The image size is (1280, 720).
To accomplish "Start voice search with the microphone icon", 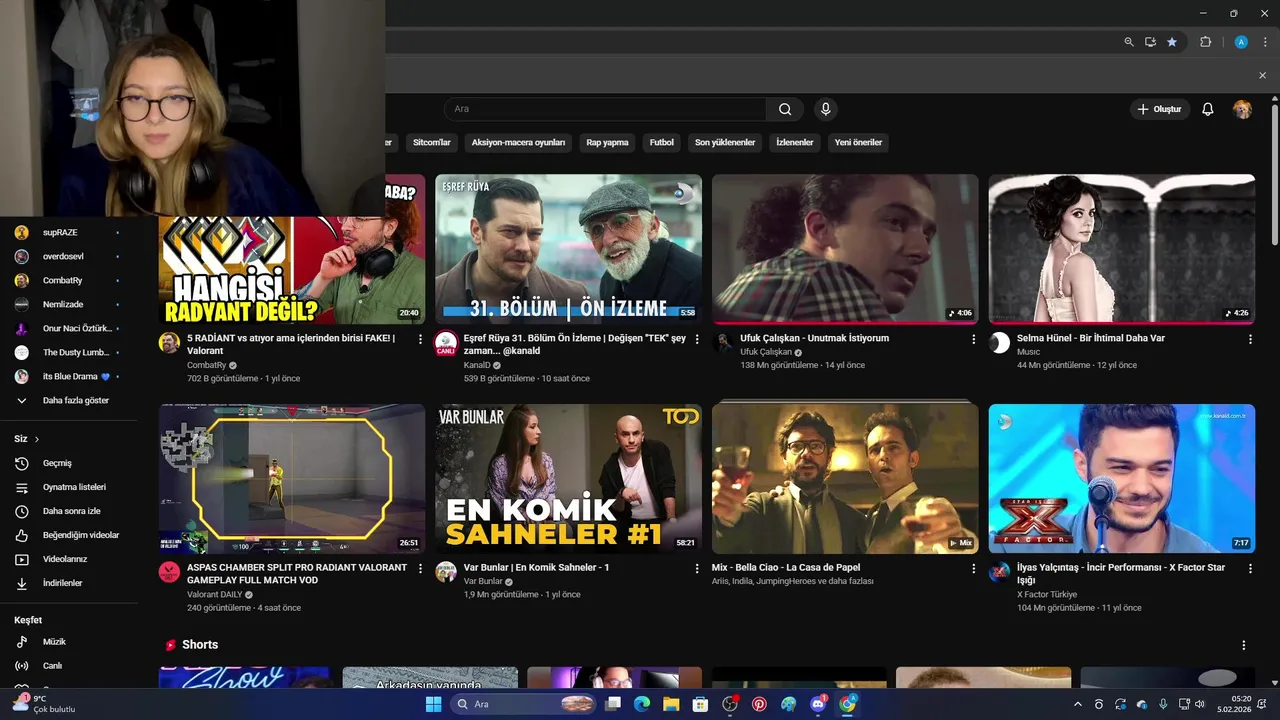I will click(825, 109).
